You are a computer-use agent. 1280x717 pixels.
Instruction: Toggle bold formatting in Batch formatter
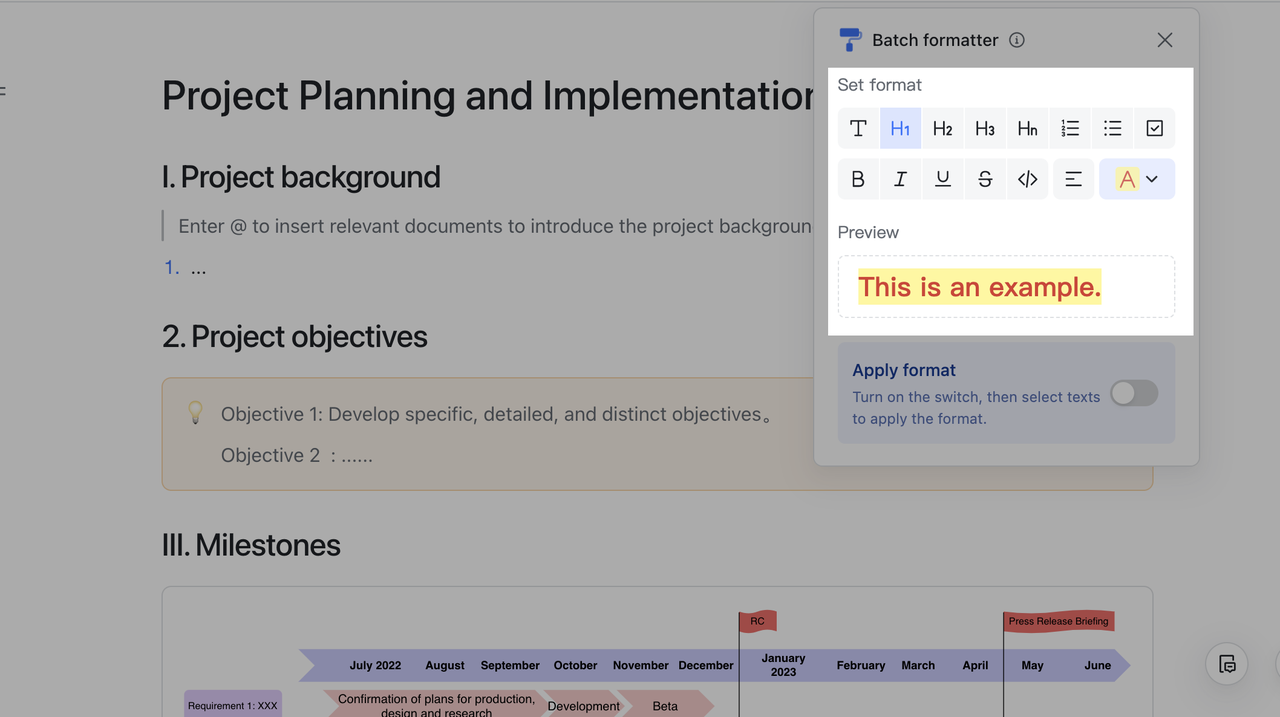(858, 179)
